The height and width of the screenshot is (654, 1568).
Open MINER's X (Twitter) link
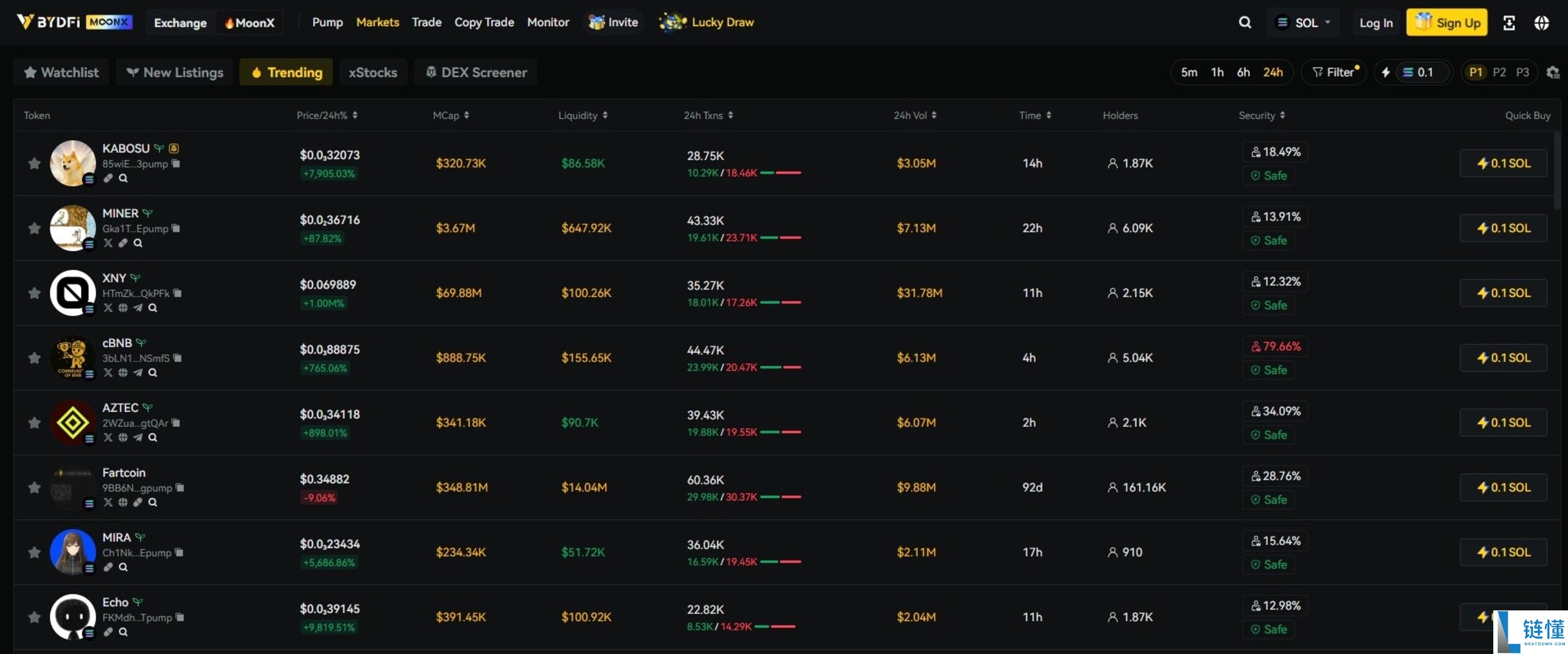pos(108,243)
